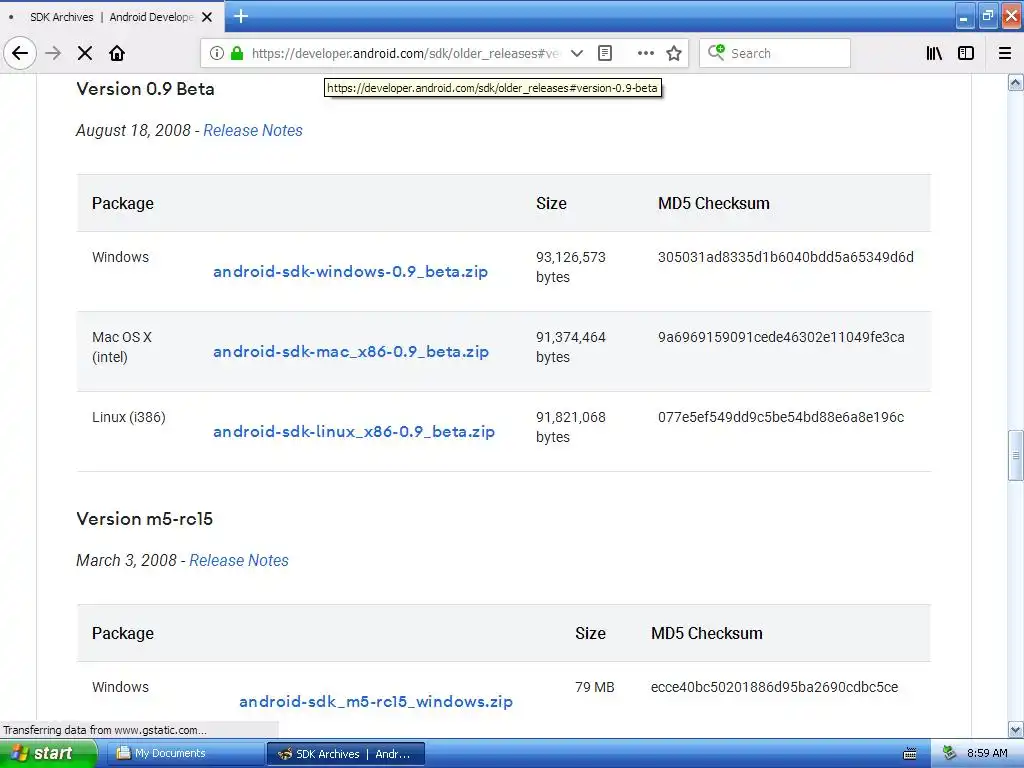
Task: Click the network tray icon near clock
Action: [949, 754]
